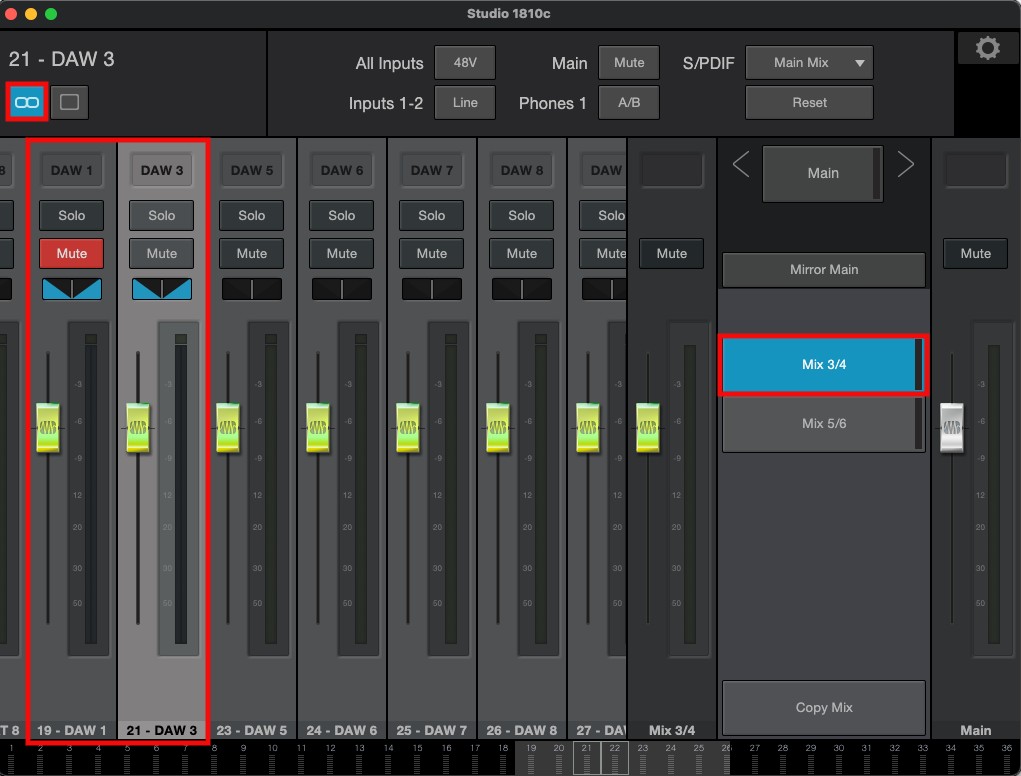Go to next mix with right arrow
Viewport: 1021px width, 776px height.
click(x=905, y=164)
